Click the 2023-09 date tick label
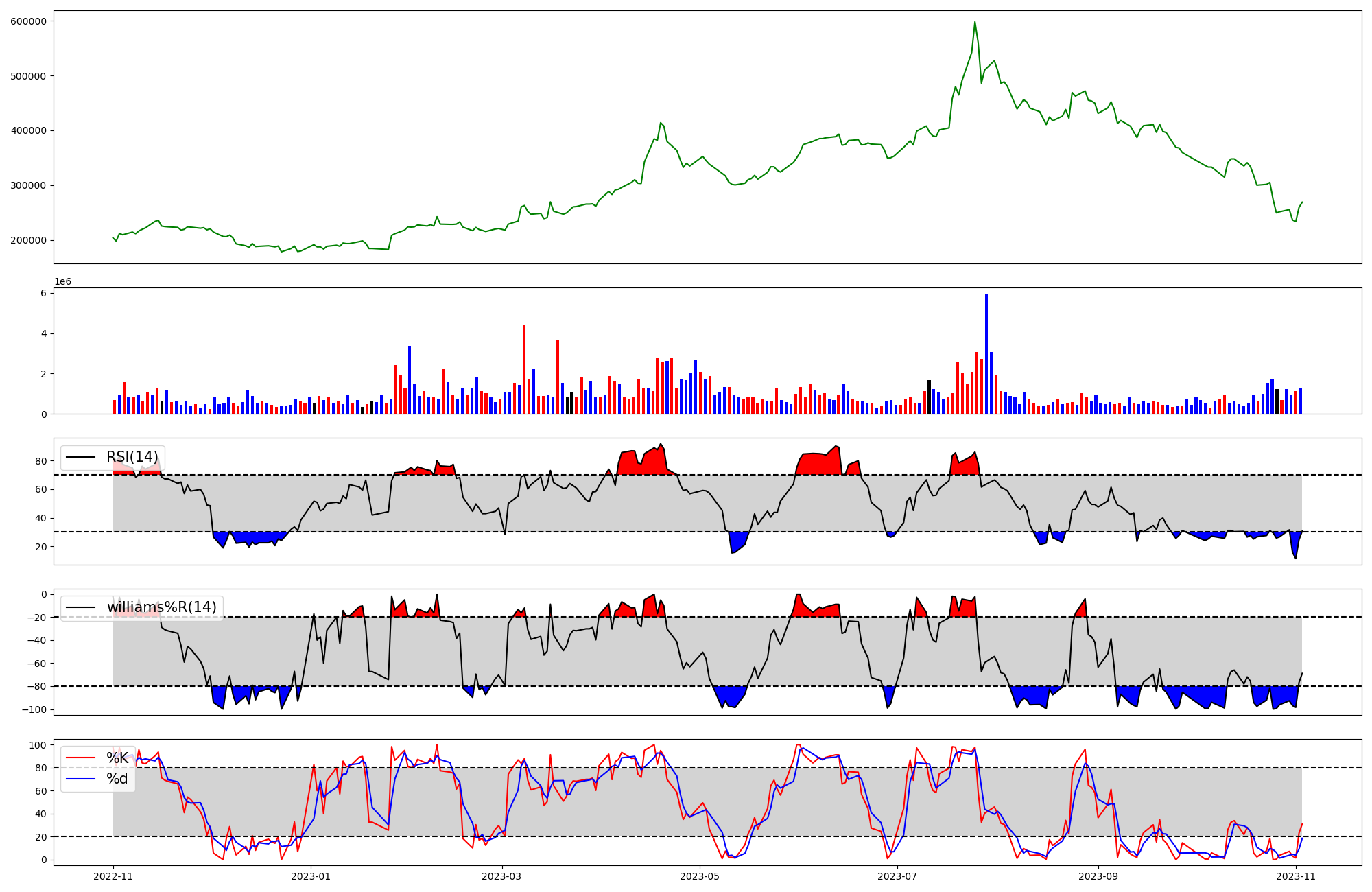This screenshot has width=1372, height=892. click(1098, 876)
